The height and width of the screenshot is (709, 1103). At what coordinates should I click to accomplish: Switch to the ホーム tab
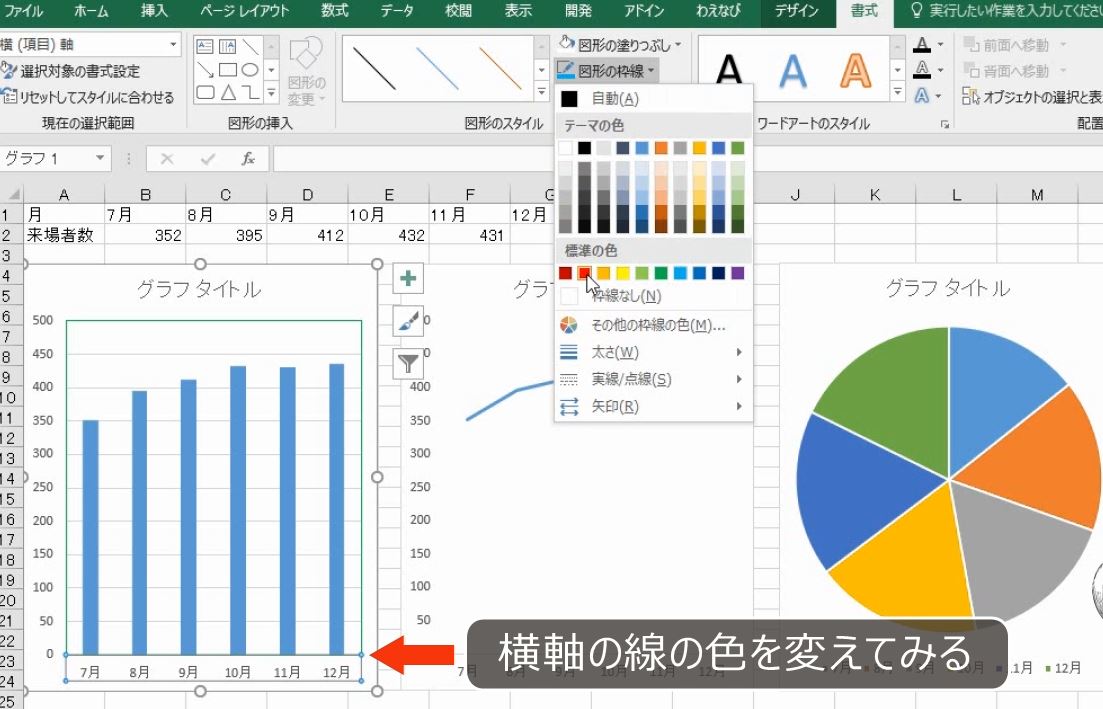91,11
